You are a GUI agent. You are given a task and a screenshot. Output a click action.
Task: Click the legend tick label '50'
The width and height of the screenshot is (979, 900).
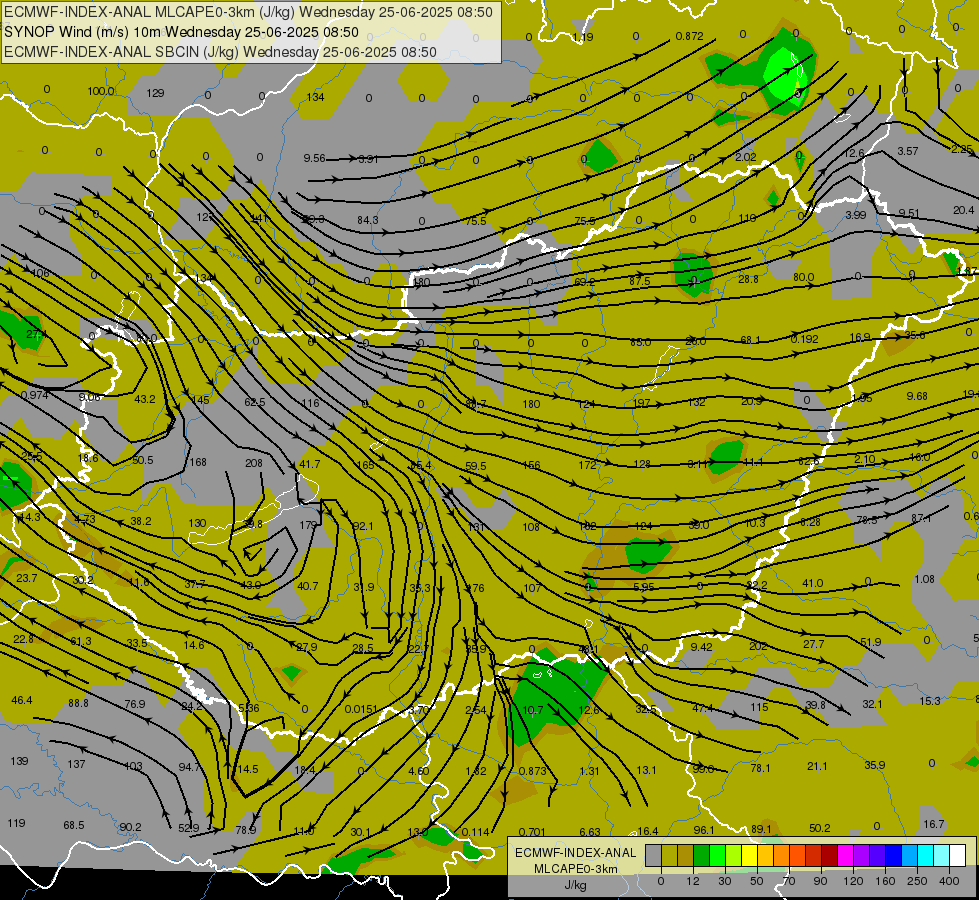(x=757, y=881)
